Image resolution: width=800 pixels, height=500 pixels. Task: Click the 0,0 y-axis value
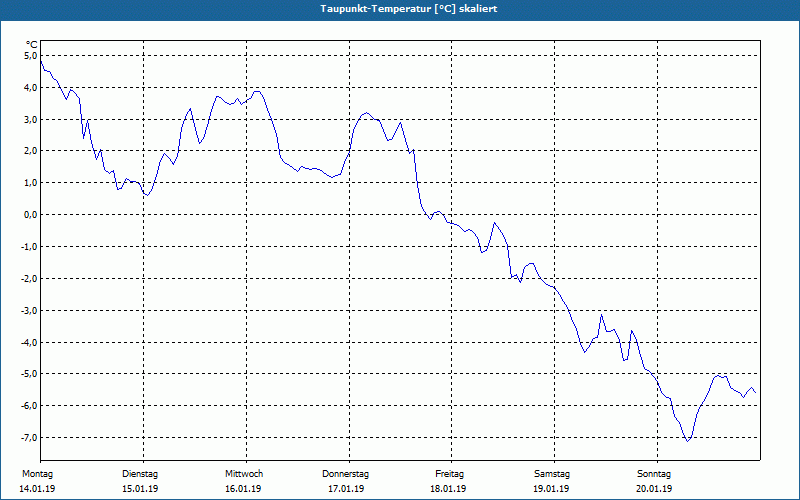tap(31, 215)
